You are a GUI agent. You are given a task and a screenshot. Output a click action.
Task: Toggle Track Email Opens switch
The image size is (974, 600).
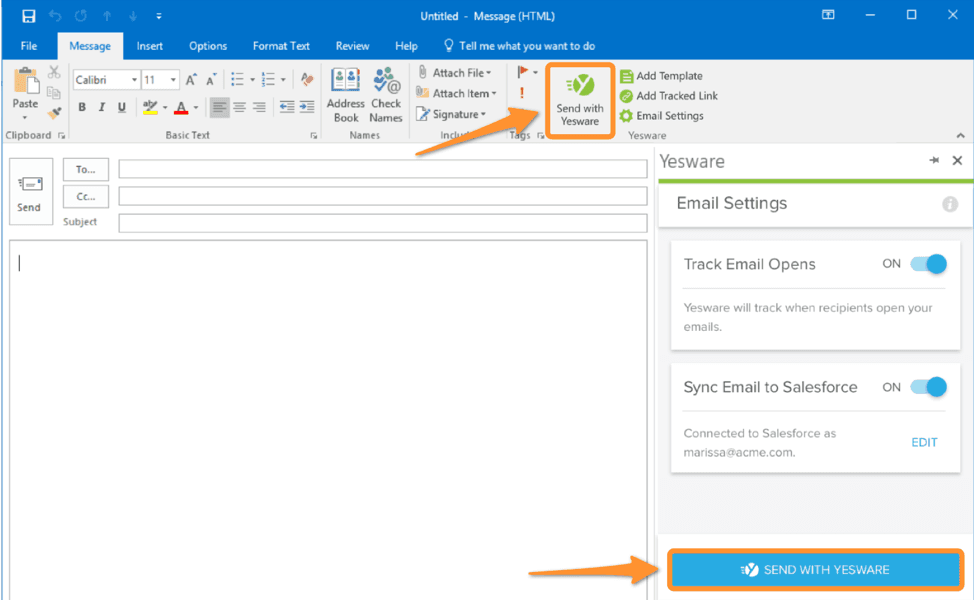coord(928,264)
